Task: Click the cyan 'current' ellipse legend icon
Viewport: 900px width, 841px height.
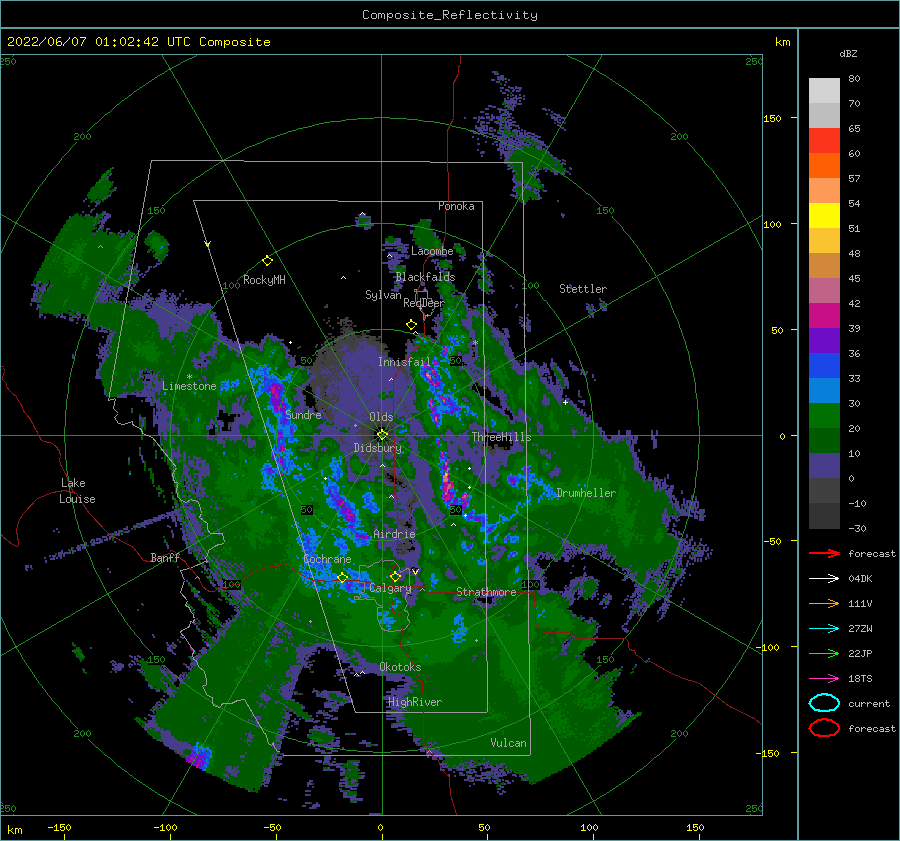Action: (x=824, y=703)
